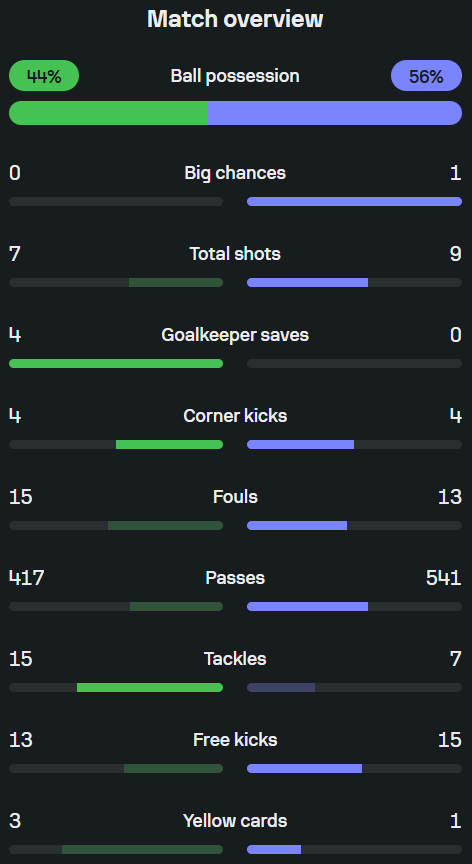The height and width of the screenshot is (864, 472).
Task: Select the Goalkeeper saves label
Action: click(x=235, y=335)
